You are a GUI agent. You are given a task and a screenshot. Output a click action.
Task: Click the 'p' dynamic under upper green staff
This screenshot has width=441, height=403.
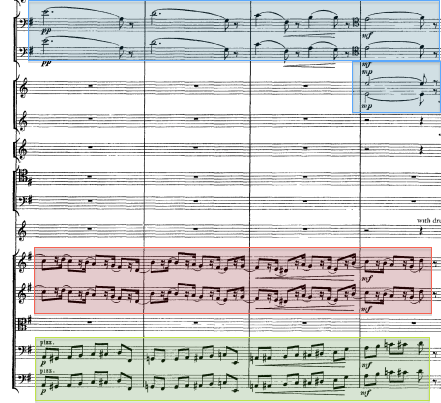click(43, 364)
